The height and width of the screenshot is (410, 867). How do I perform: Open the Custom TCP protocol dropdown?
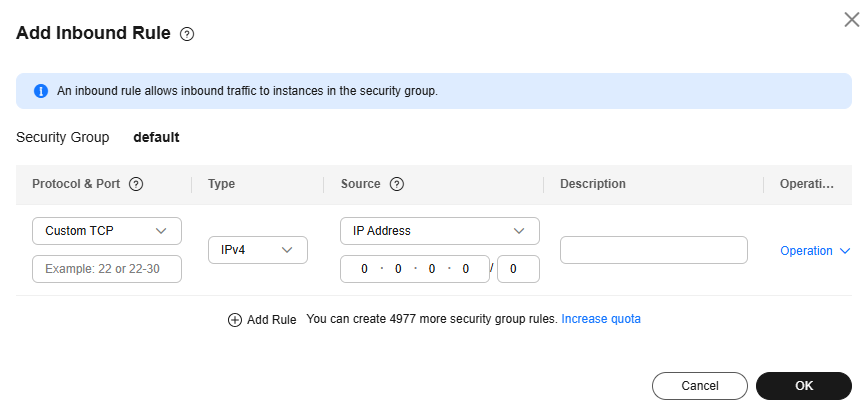tap(107, 231)
